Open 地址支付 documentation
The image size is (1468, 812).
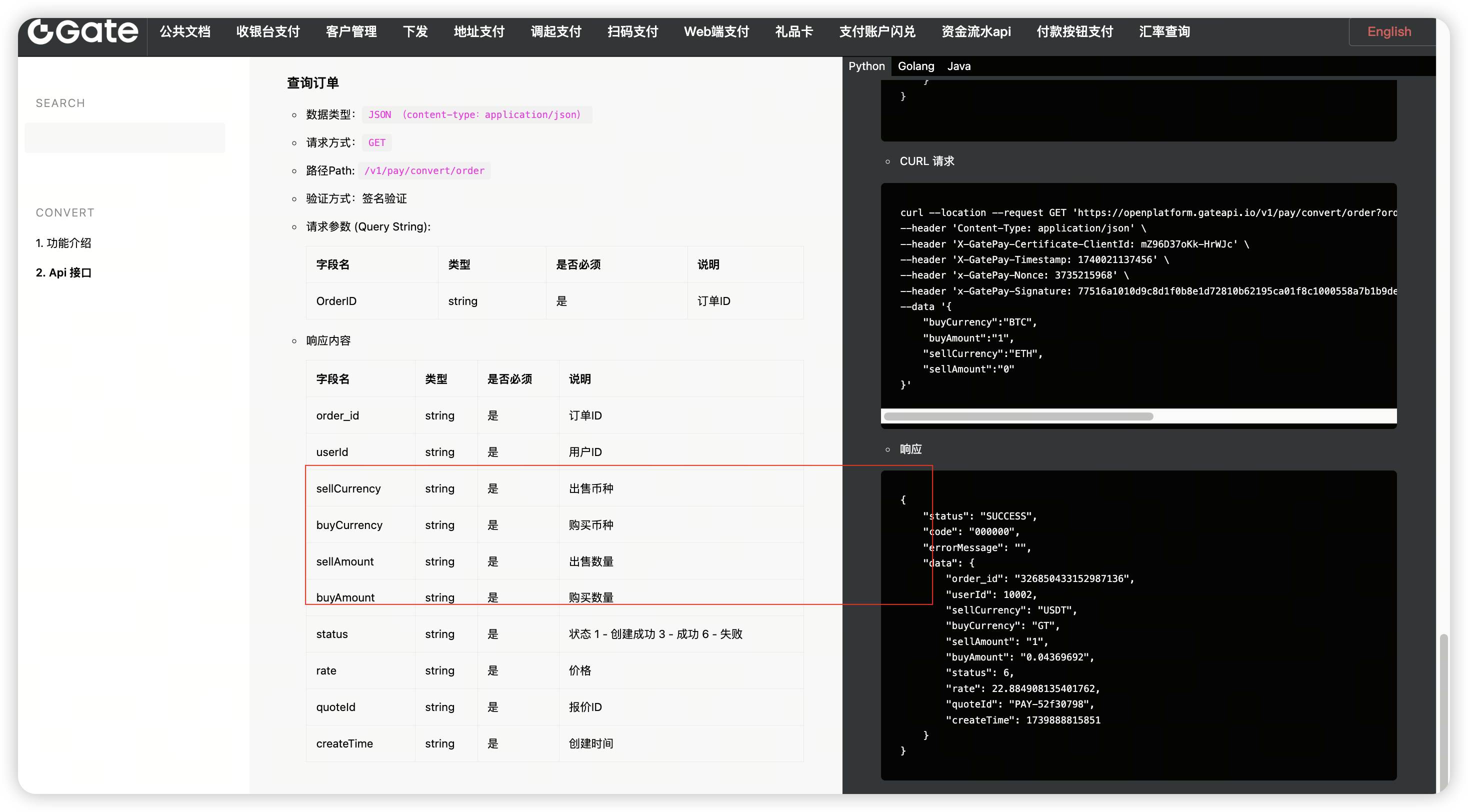[x=478, y=31]
